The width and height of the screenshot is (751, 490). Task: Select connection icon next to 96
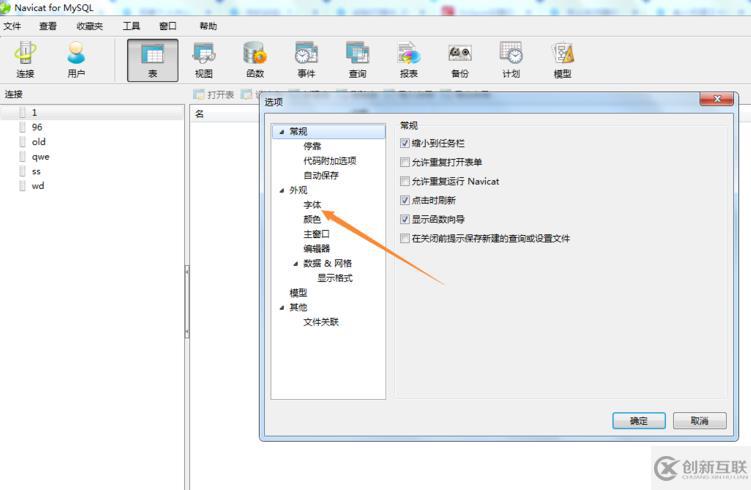tap(23, 127)
